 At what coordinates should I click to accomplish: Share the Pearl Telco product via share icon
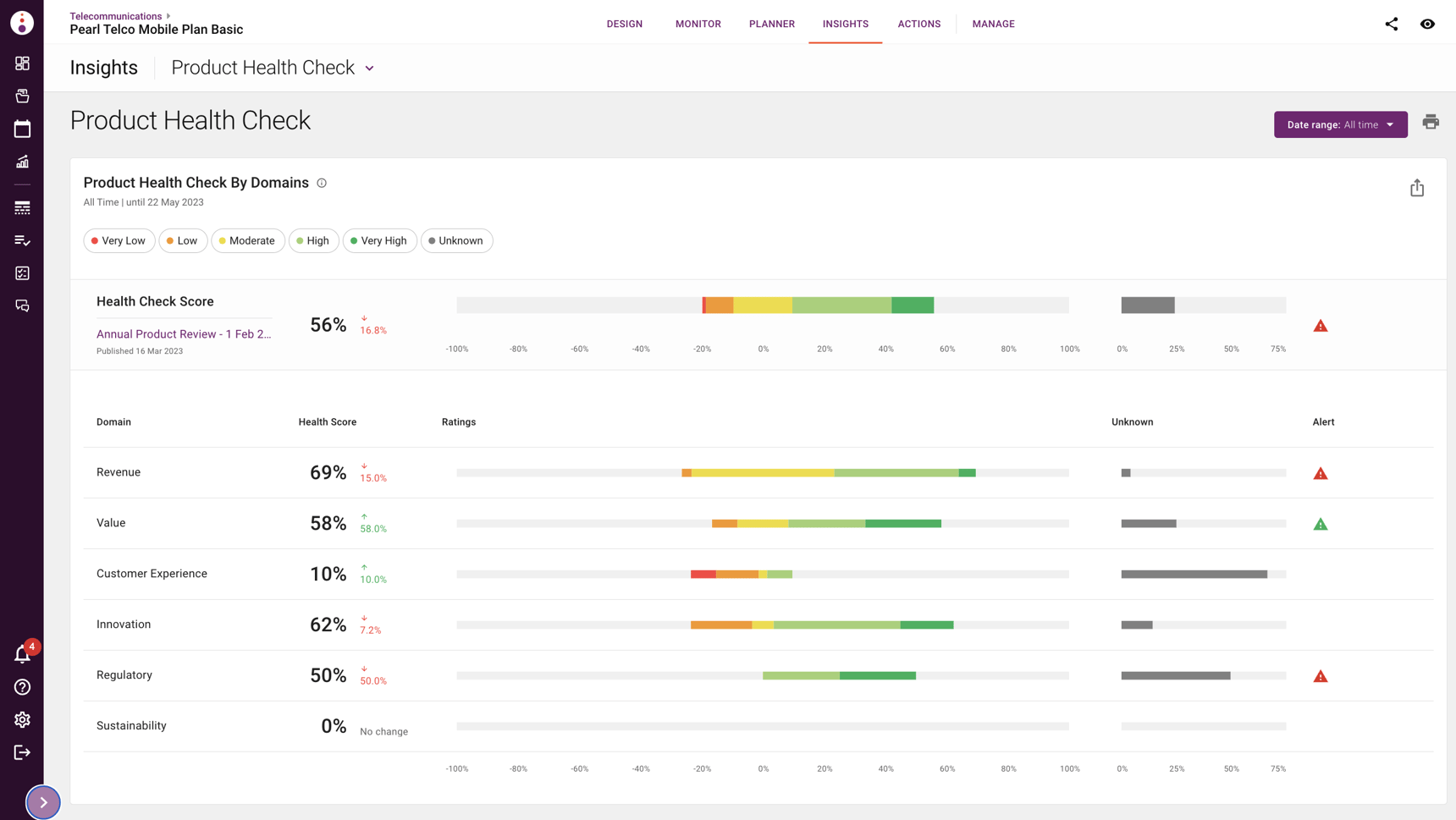[1391, 24]
